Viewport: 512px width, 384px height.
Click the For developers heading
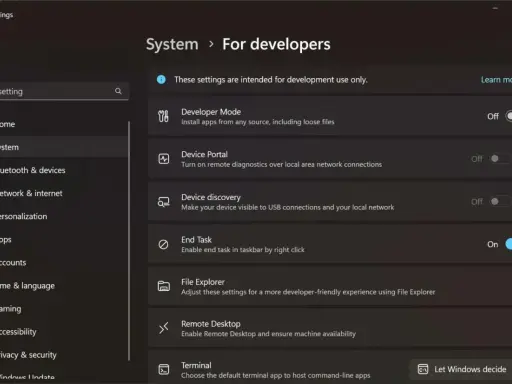click(x=276, y=44)
